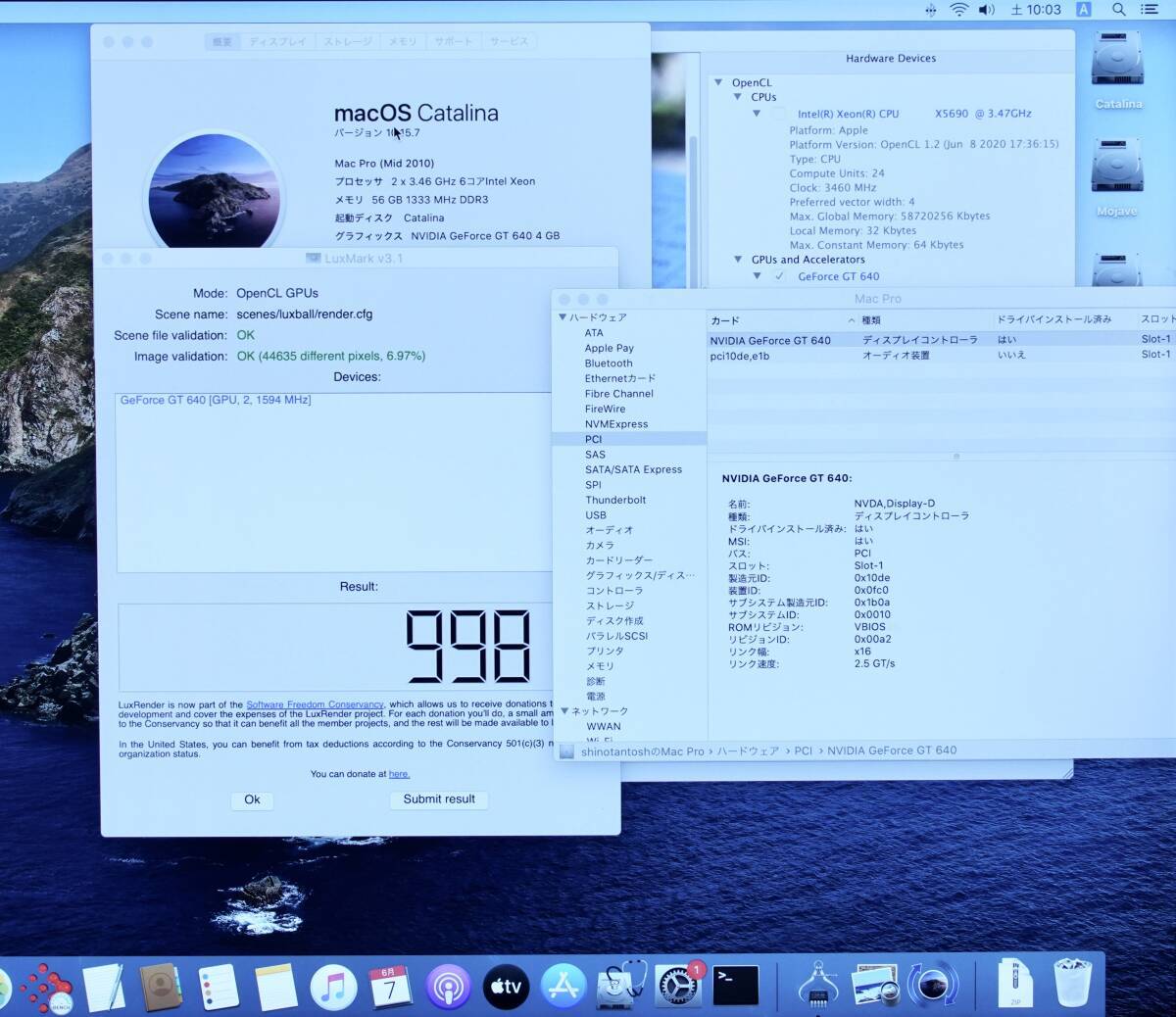Launch Podcasts from the dock

click(x=448, y=986)
